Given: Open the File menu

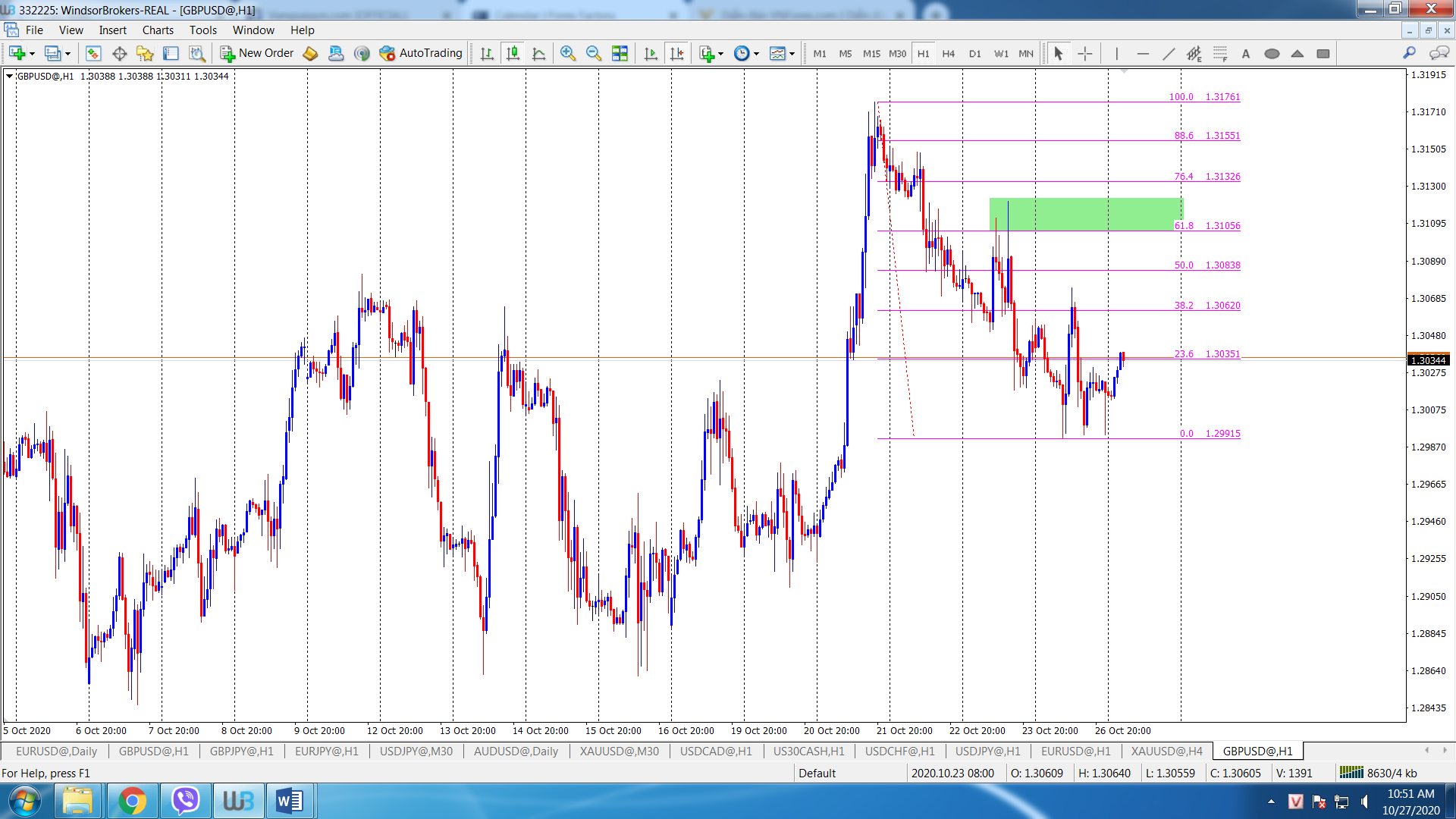Looking at the screenshot, I should (34, 30).
